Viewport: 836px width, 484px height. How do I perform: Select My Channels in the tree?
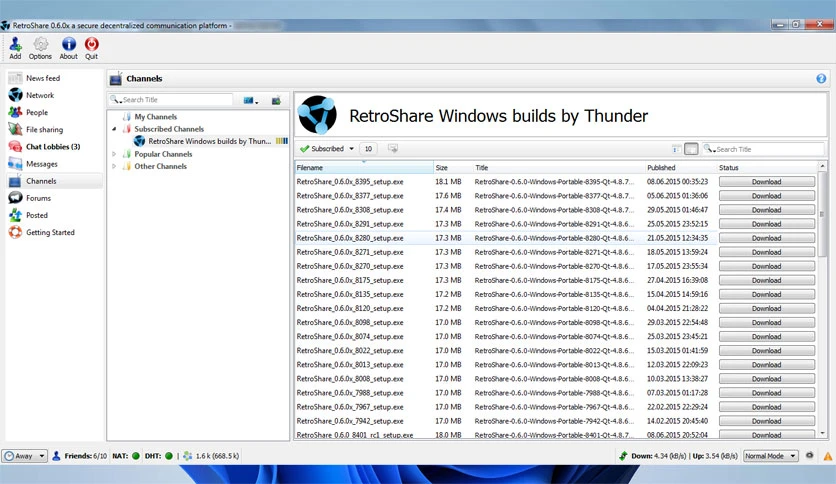pyautogui.click(x=155, y=117)
